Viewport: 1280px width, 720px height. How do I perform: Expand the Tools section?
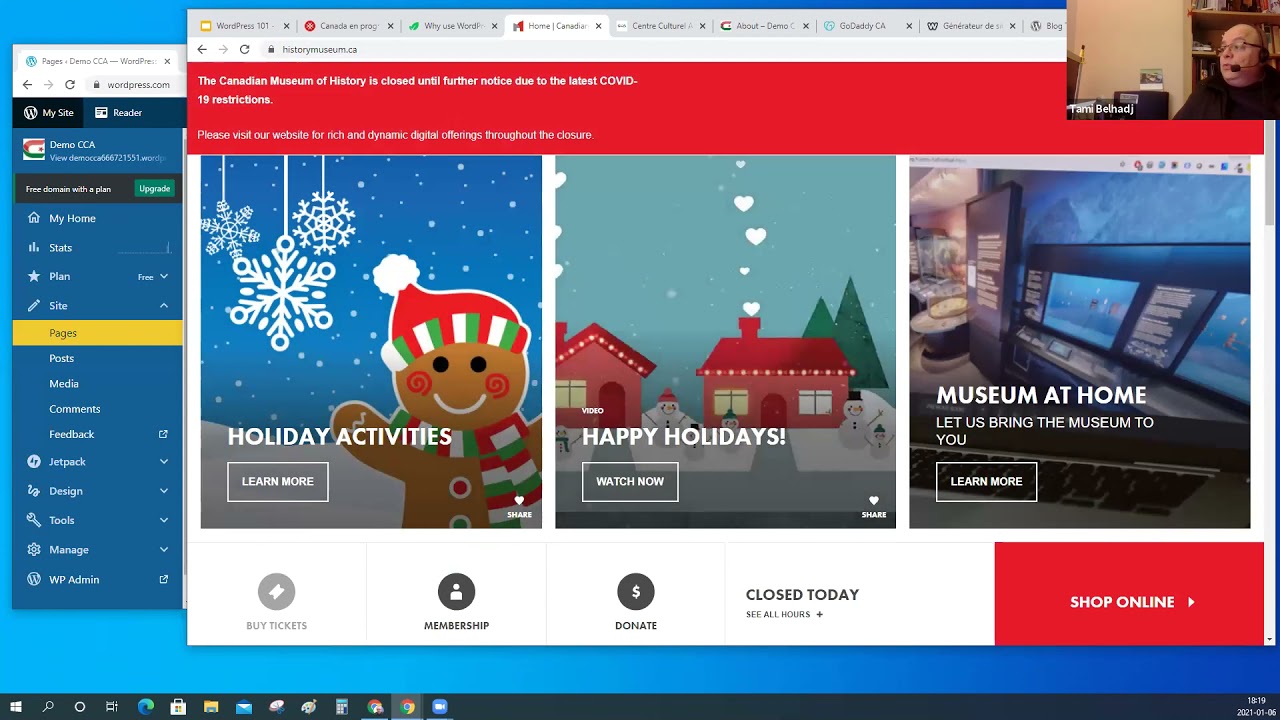(164, 520)
